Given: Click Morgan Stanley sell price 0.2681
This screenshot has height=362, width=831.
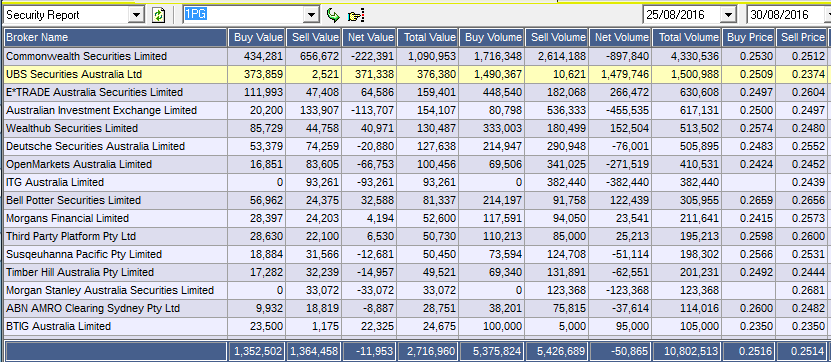Looking at the screenshot, I should click(807, 290).
